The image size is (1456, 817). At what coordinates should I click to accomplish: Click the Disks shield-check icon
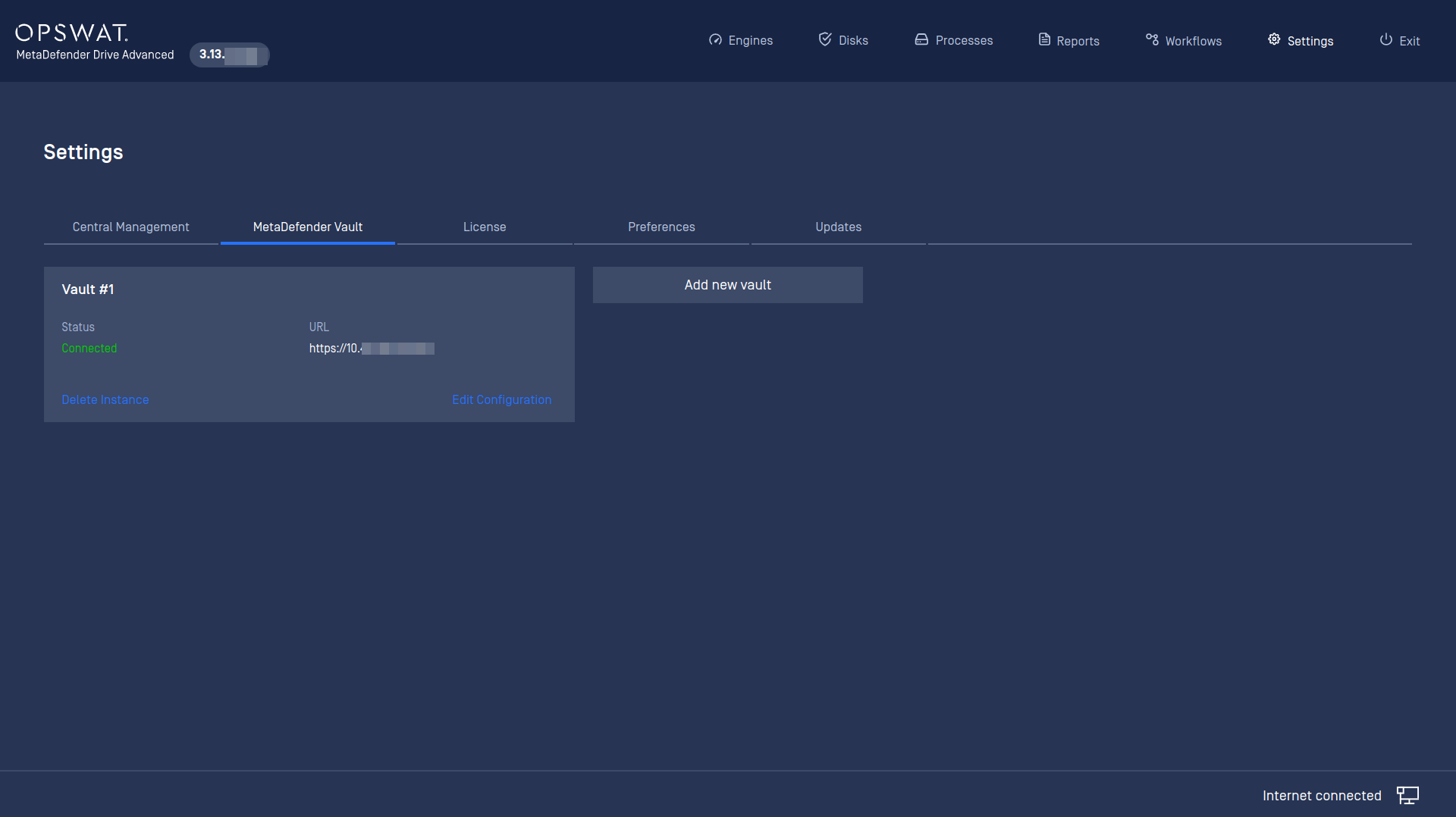coord(825,39)
